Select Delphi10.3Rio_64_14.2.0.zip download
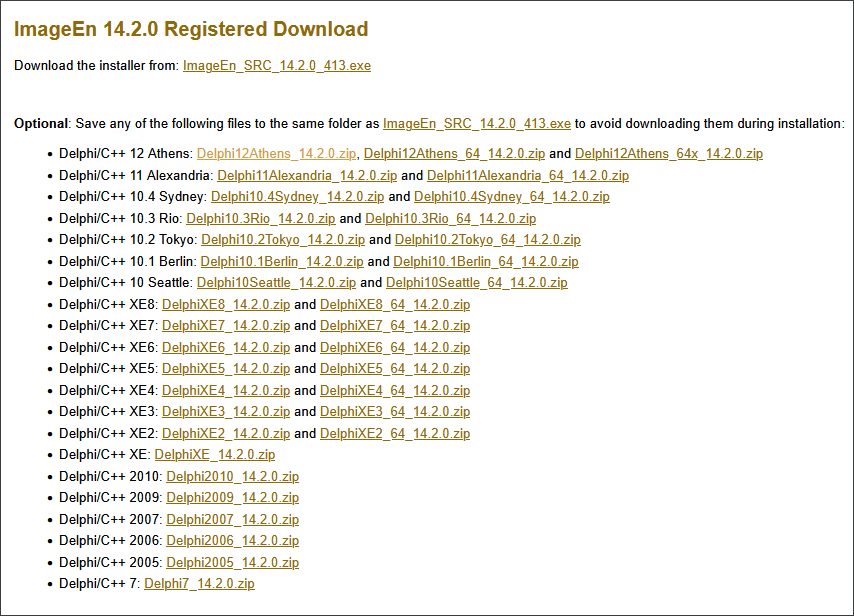 450,219
